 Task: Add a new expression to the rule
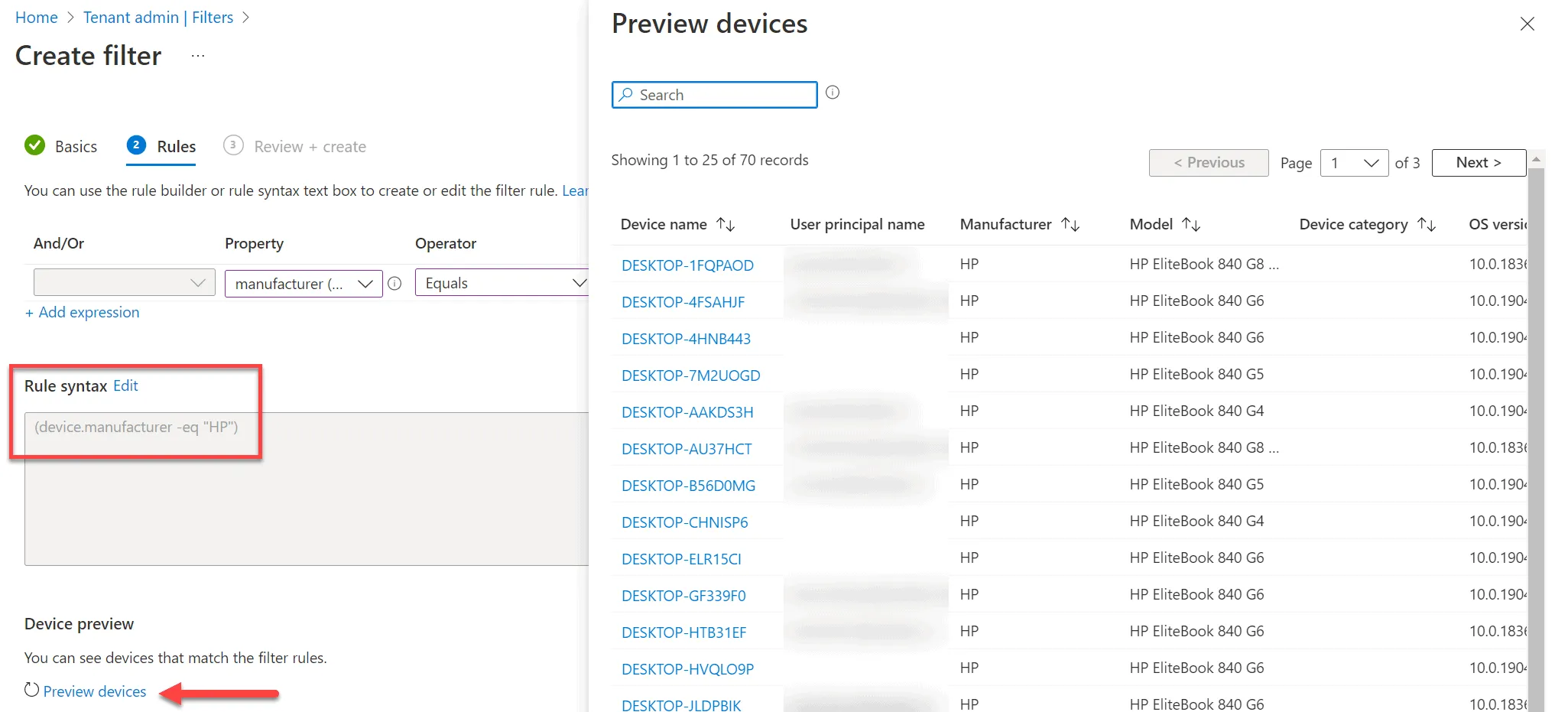click(x=83, y=312)
